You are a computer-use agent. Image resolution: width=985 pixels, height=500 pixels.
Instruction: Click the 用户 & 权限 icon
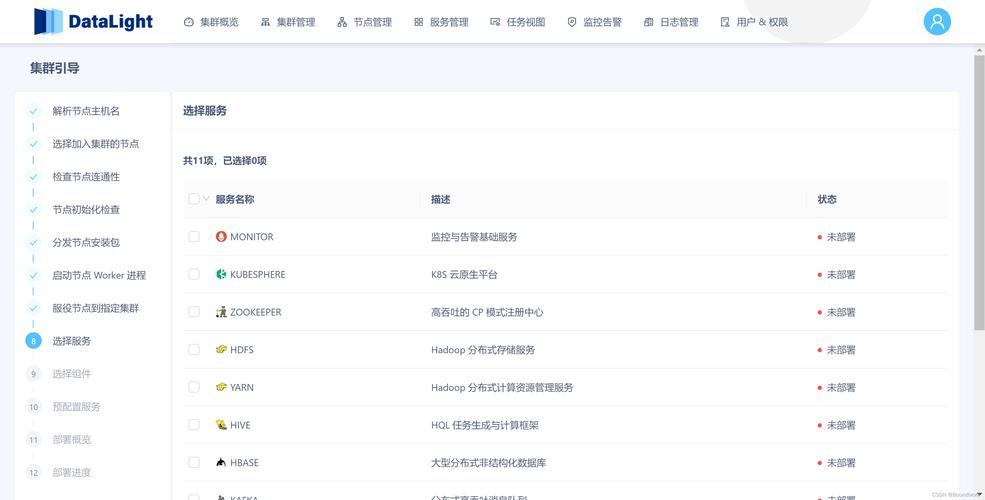pos(725,22)
